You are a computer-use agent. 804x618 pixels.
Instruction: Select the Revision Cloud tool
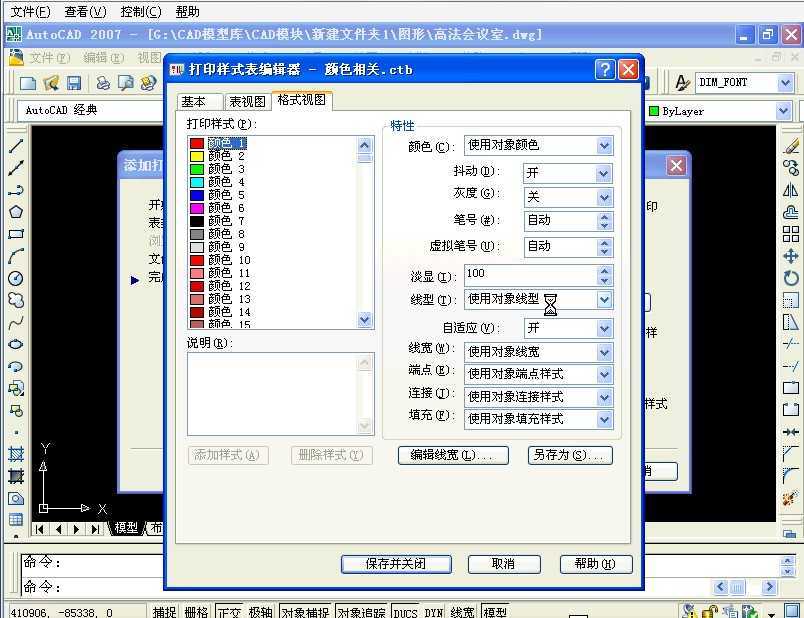[x=16, y=300]
